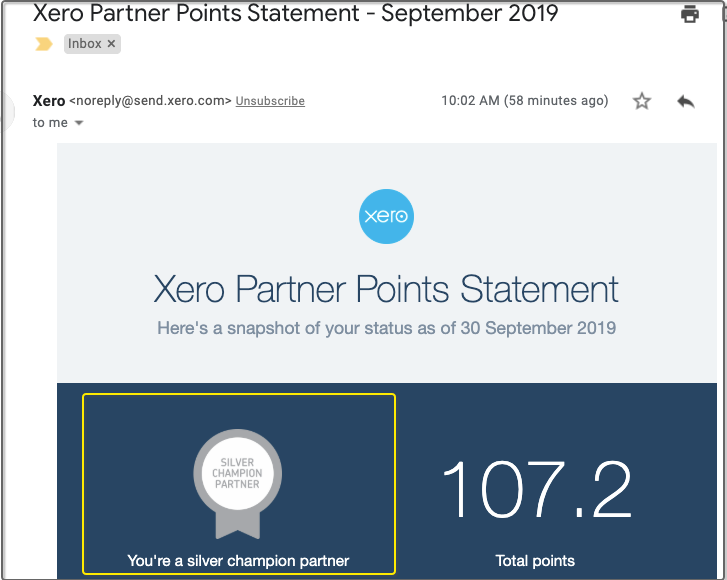Click the round blue Xero logo
727x580 pixels.
point(386,216)
